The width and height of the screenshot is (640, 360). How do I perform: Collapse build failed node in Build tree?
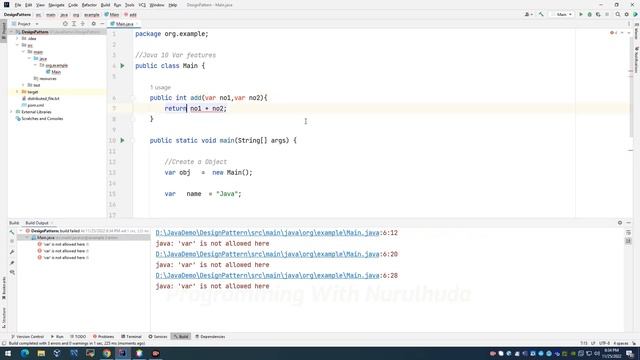point(21,231)
